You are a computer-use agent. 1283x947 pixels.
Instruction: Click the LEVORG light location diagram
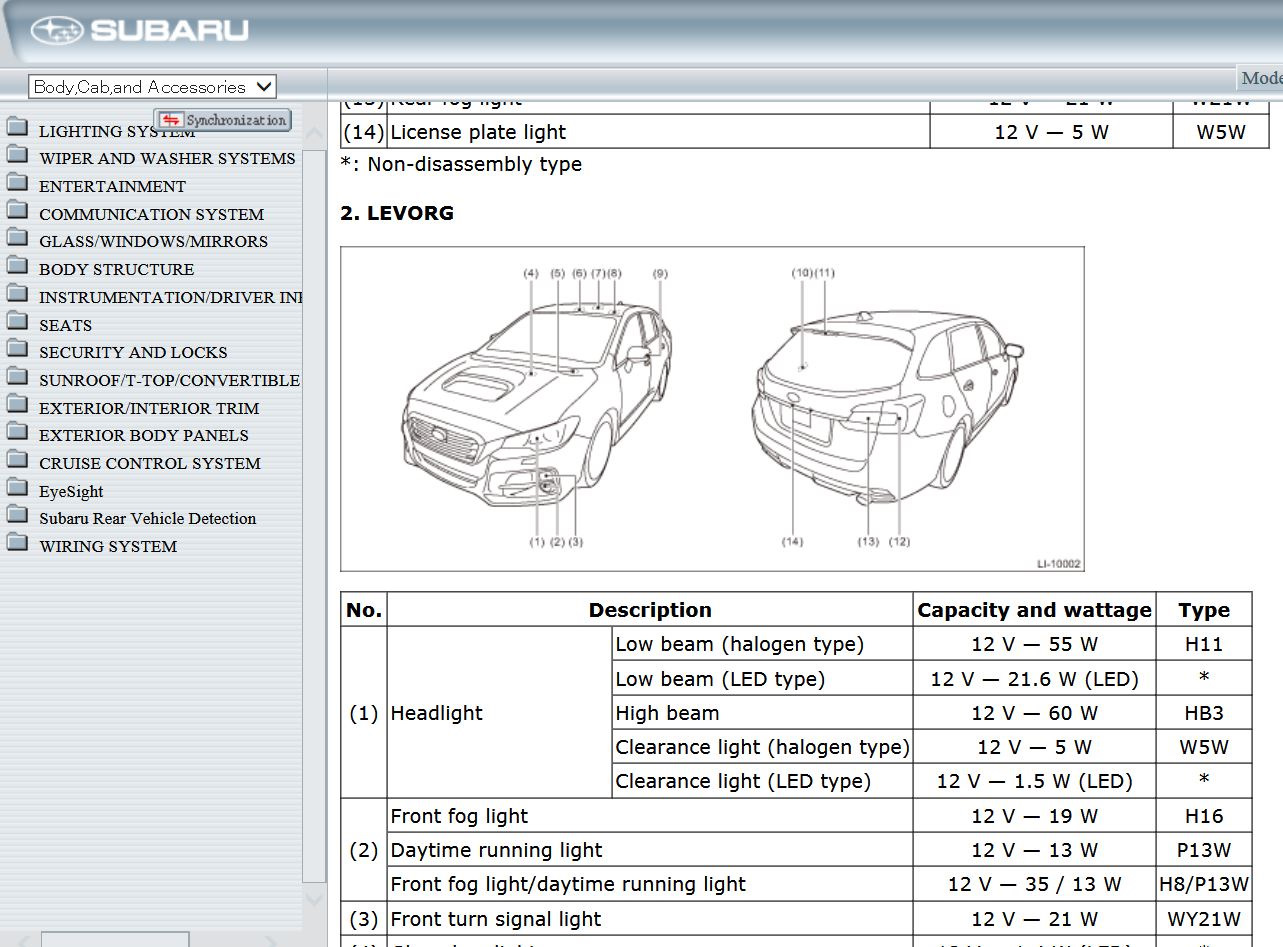point(712,409)
